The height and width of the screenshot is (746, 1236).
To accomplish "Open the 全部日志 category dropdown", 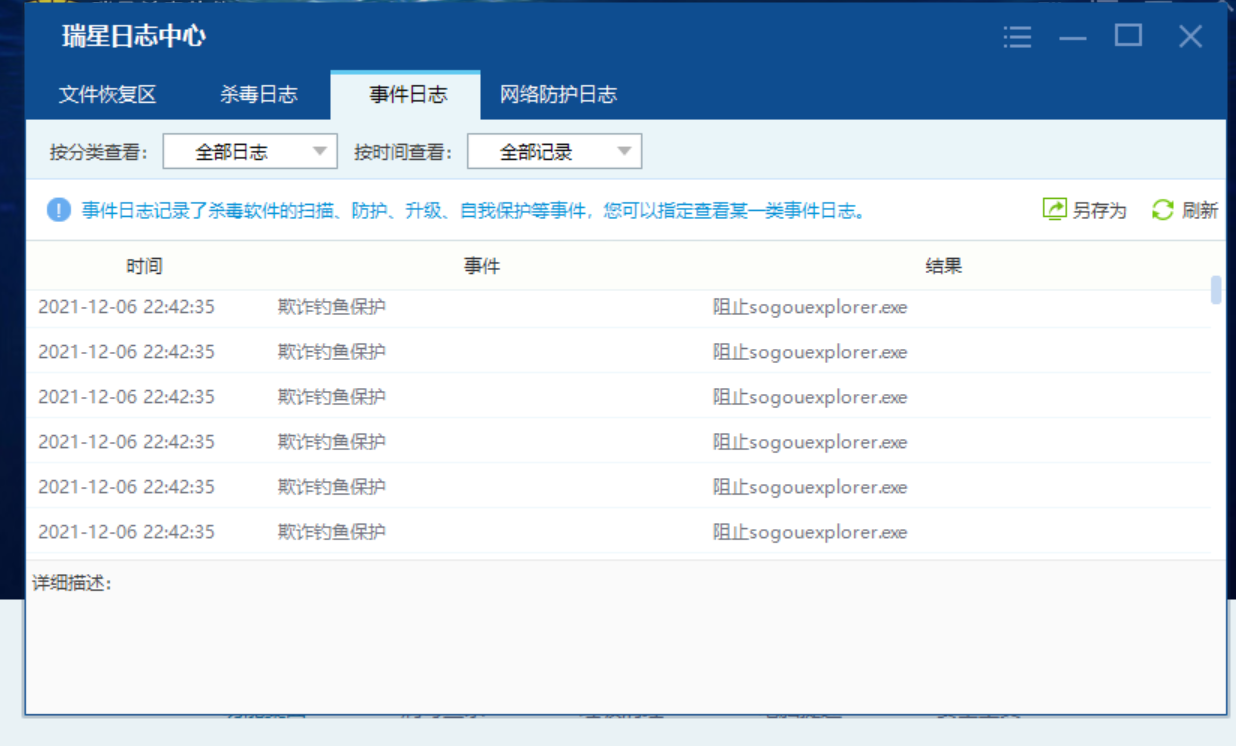I will pos(250,152).
